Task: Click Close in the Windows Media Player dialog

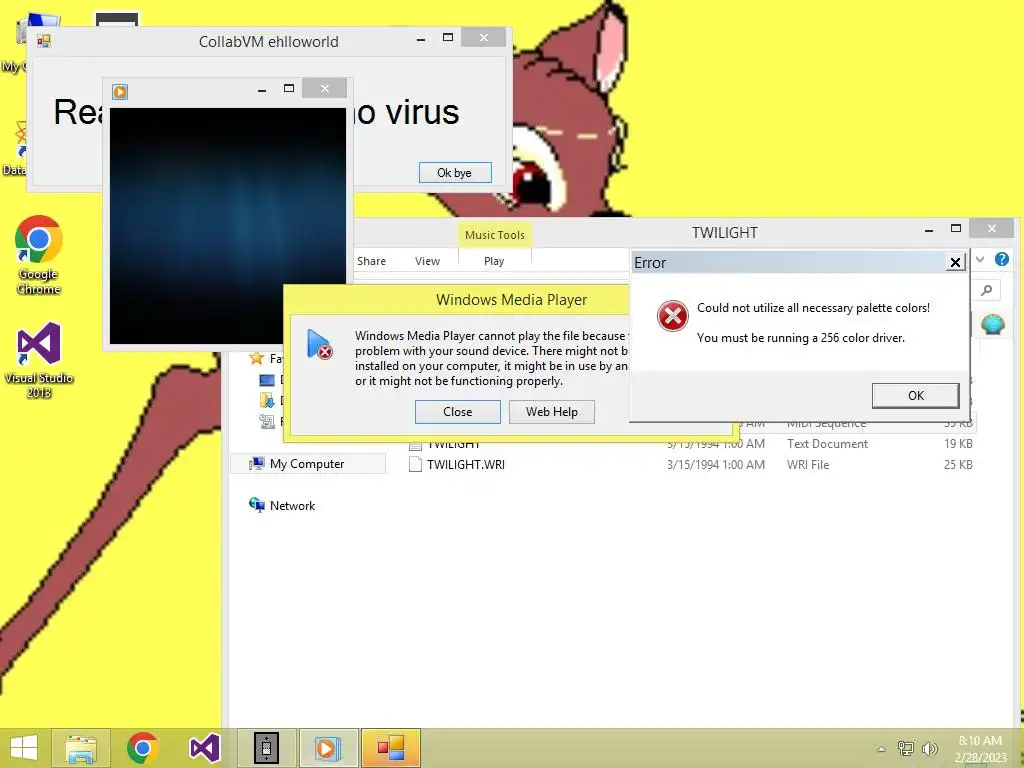Action: click(458, 412)
